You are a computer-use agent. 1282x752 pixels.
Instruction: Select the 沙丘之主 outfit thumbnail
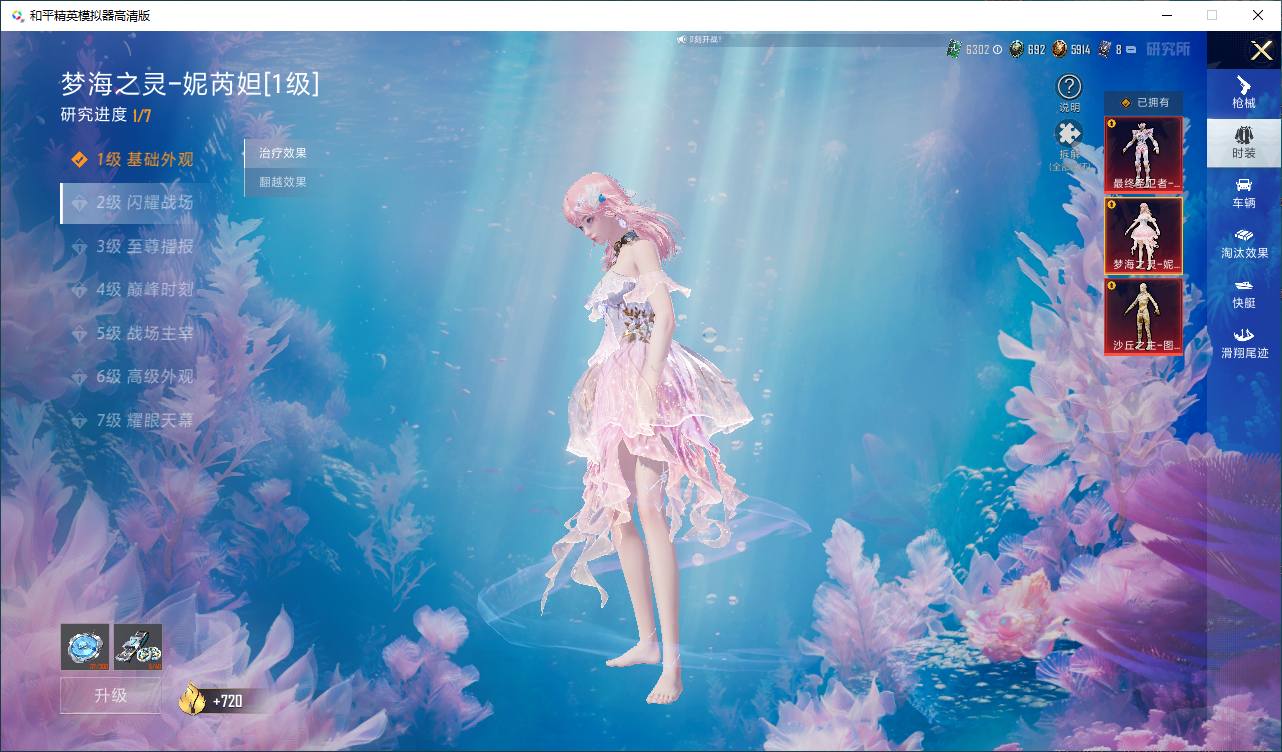click(x=1143, y=316)
